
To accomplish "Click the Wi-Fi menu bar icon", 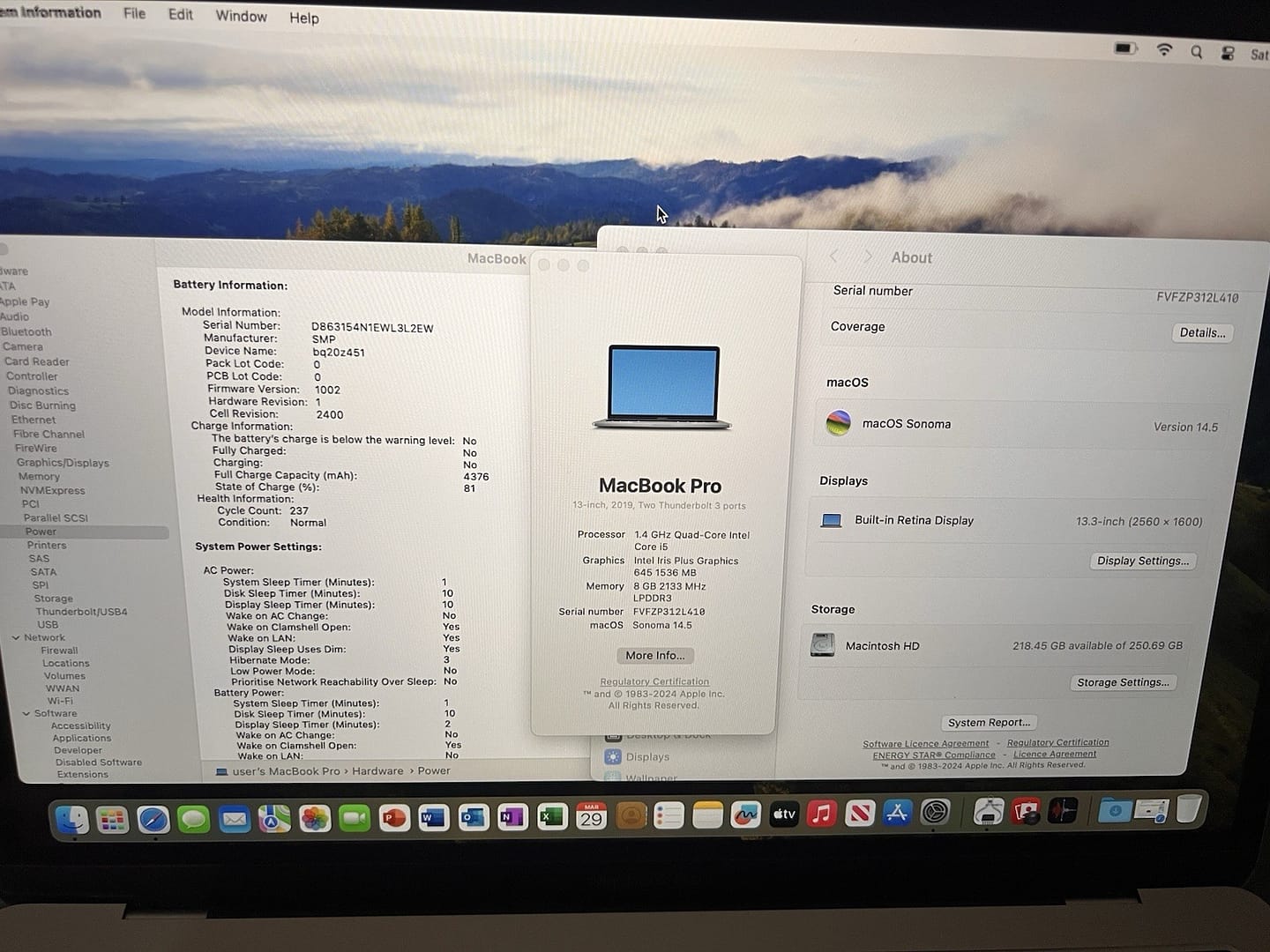I will tap(1164, 50).
